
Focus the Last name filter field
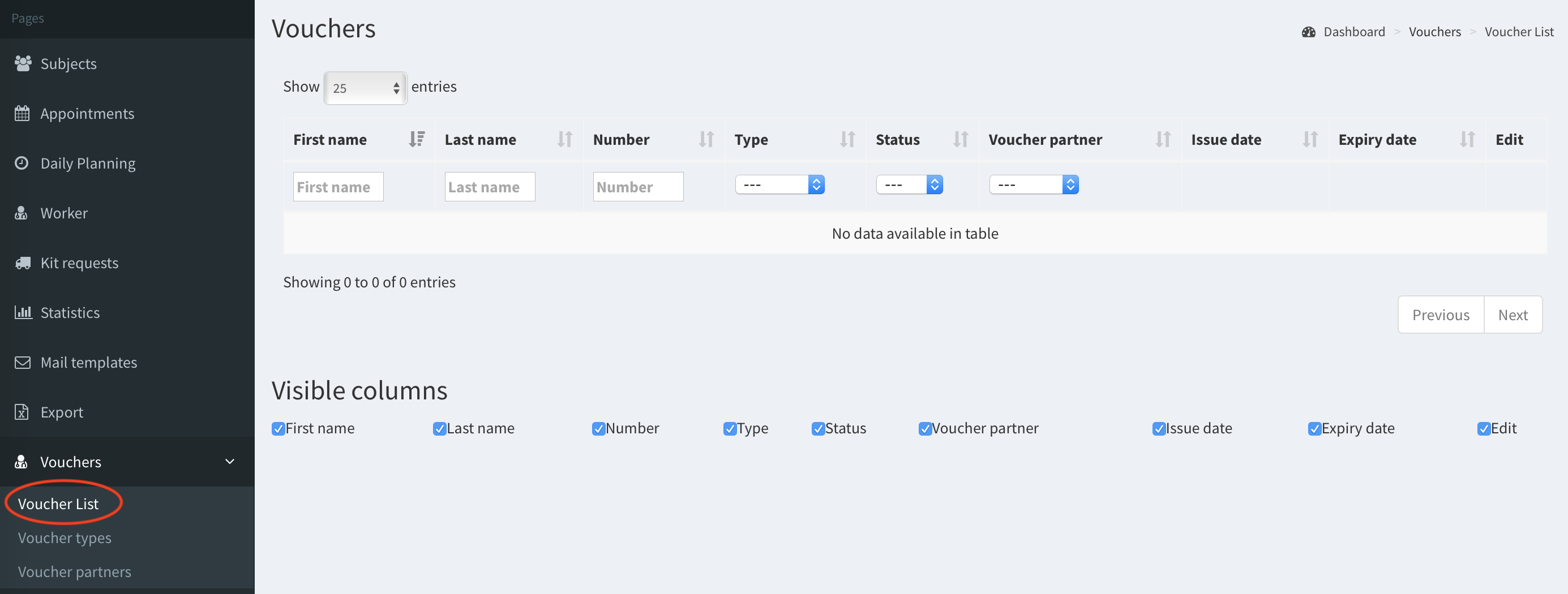pos(490,187)
